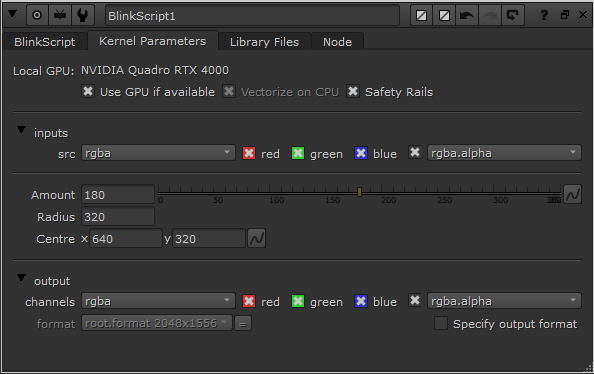This screenshot has height=374, width=594.
Task: Toggle src green channel checkbox
Action: click(x=298, y=153)
